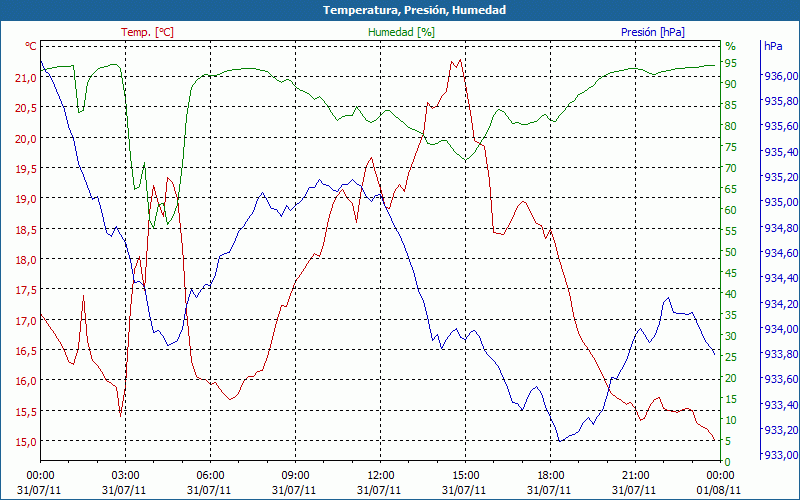Click the chart title 'Temperatura, Presión, Humedad'
The height and width of the screenshot is (500, 800).
point(414,10)
